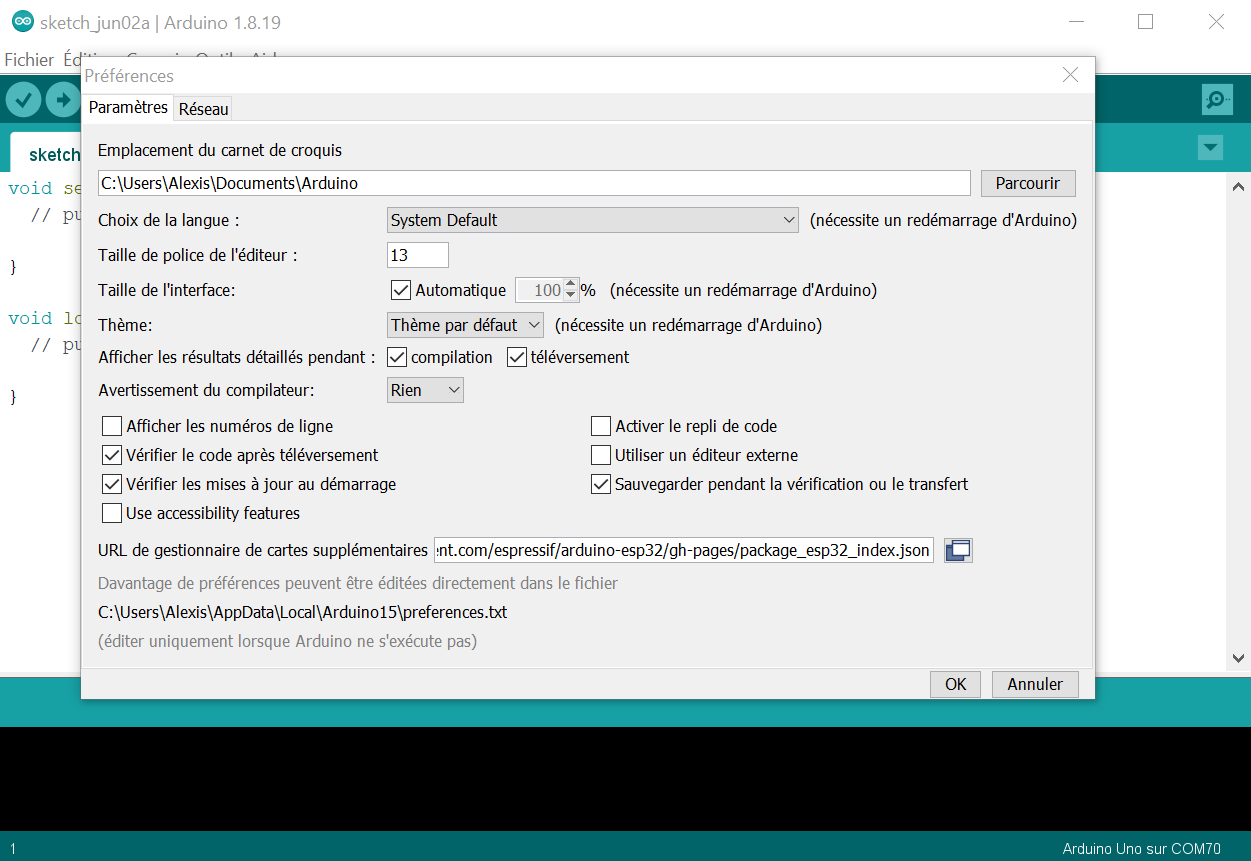
Task: Increase interface scale with the up stepper arrow
Action: [571, 285]
